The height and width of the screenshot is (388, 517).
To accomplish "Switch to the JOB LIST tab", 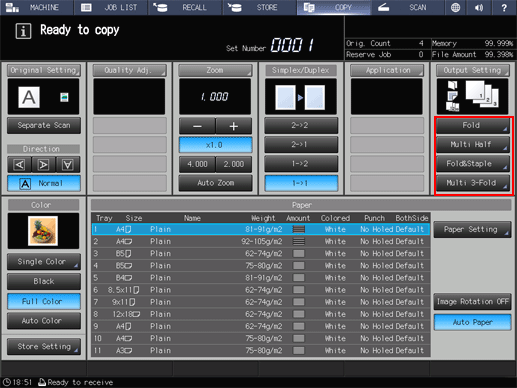I will point(111,8).
